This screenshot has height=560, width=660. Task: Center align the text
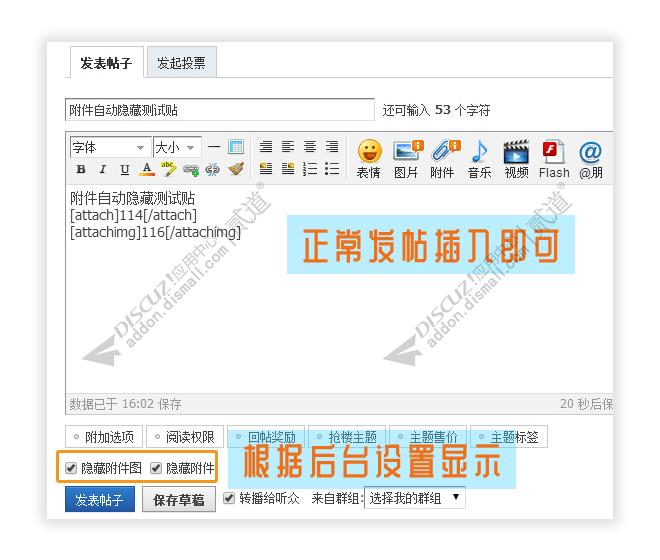pyautogui.click(x=310, y=147)
